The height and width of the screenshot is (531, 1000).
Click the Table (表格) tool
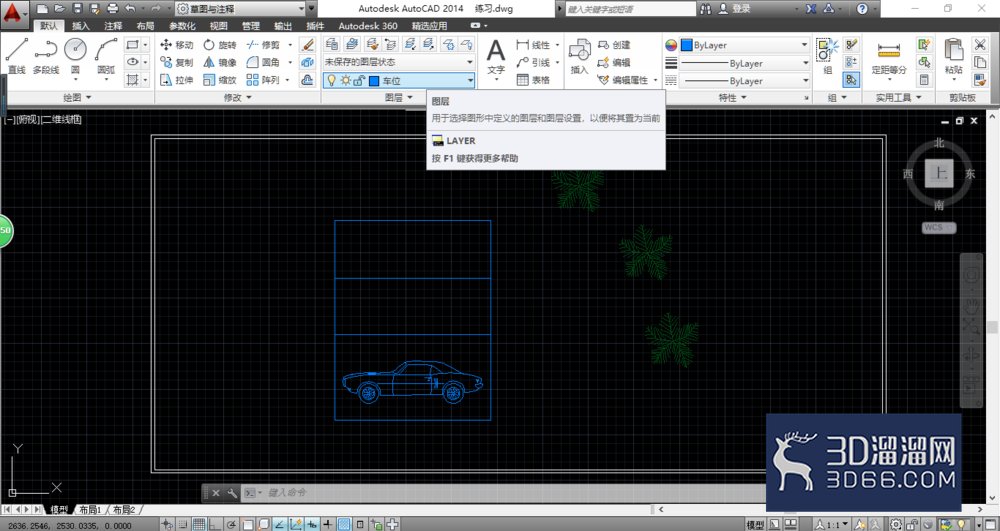pyautogui.click(x=534, y=80)
